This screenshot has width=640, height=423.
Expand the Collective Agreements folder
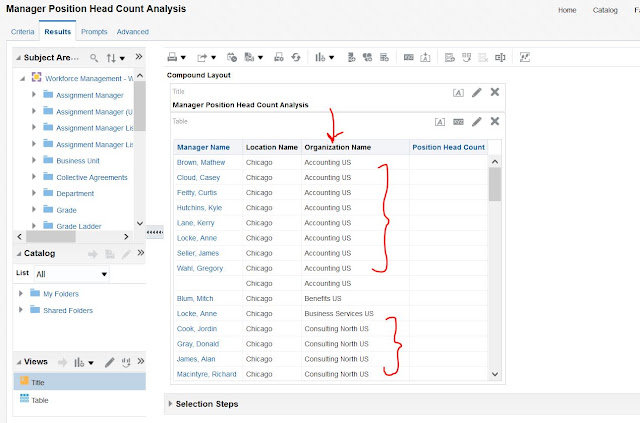point(34,176)
